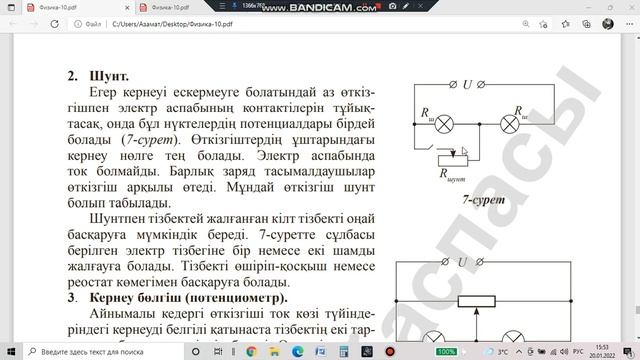The image size is (640, 360).
Task: Open the volume speaker tray icon
Action: [x=564, y=351]
